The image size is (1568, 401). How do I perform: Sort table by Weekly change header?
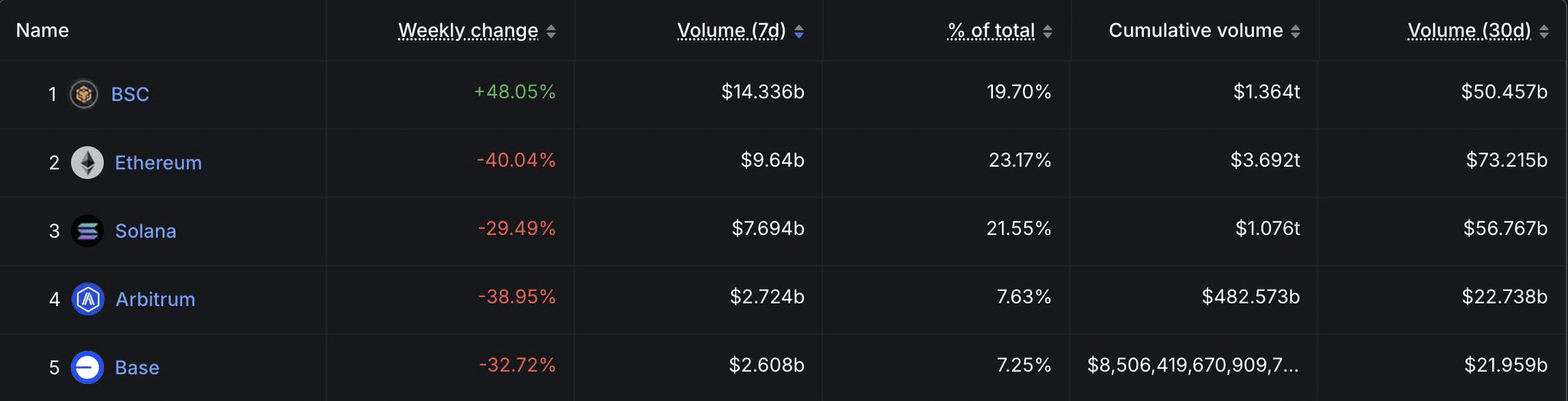pyautogui.click(x=468, y=31)
